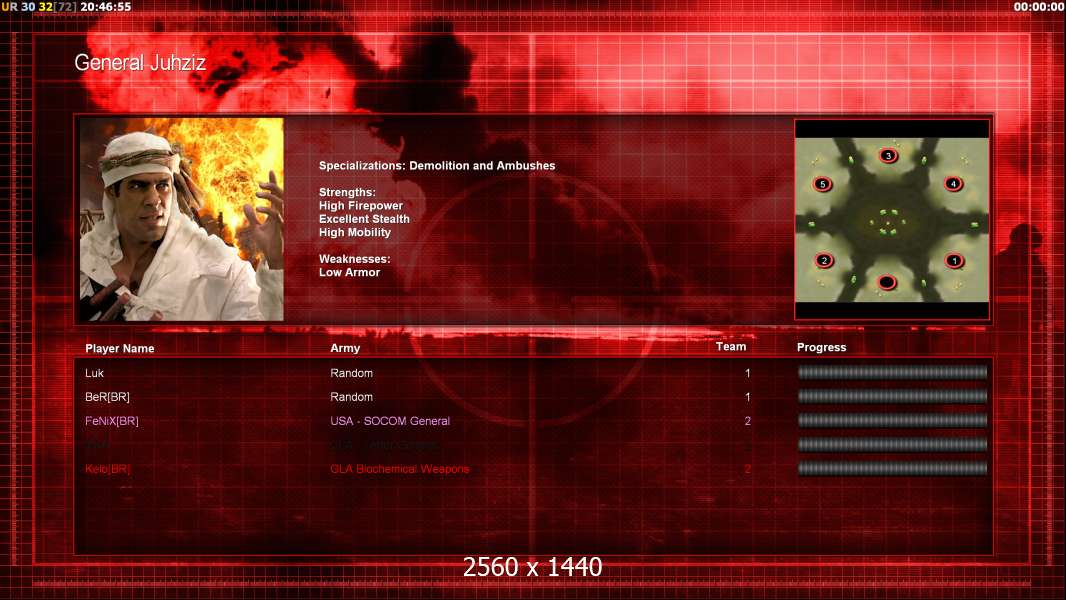Click Luk's loading progress bar
Viewport: 1066px width, 600px height.
892,372
